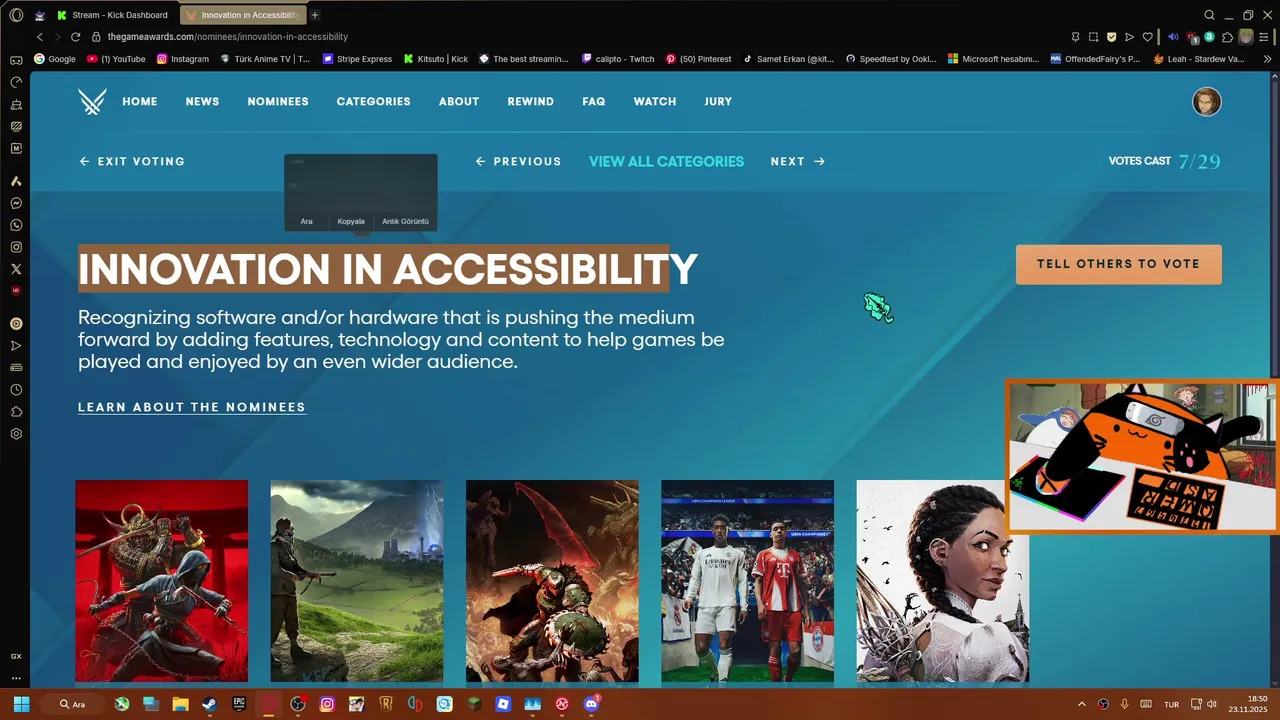Go back with the browser back arrow
The image size is (1280, 720).
(x=40, y=37)
